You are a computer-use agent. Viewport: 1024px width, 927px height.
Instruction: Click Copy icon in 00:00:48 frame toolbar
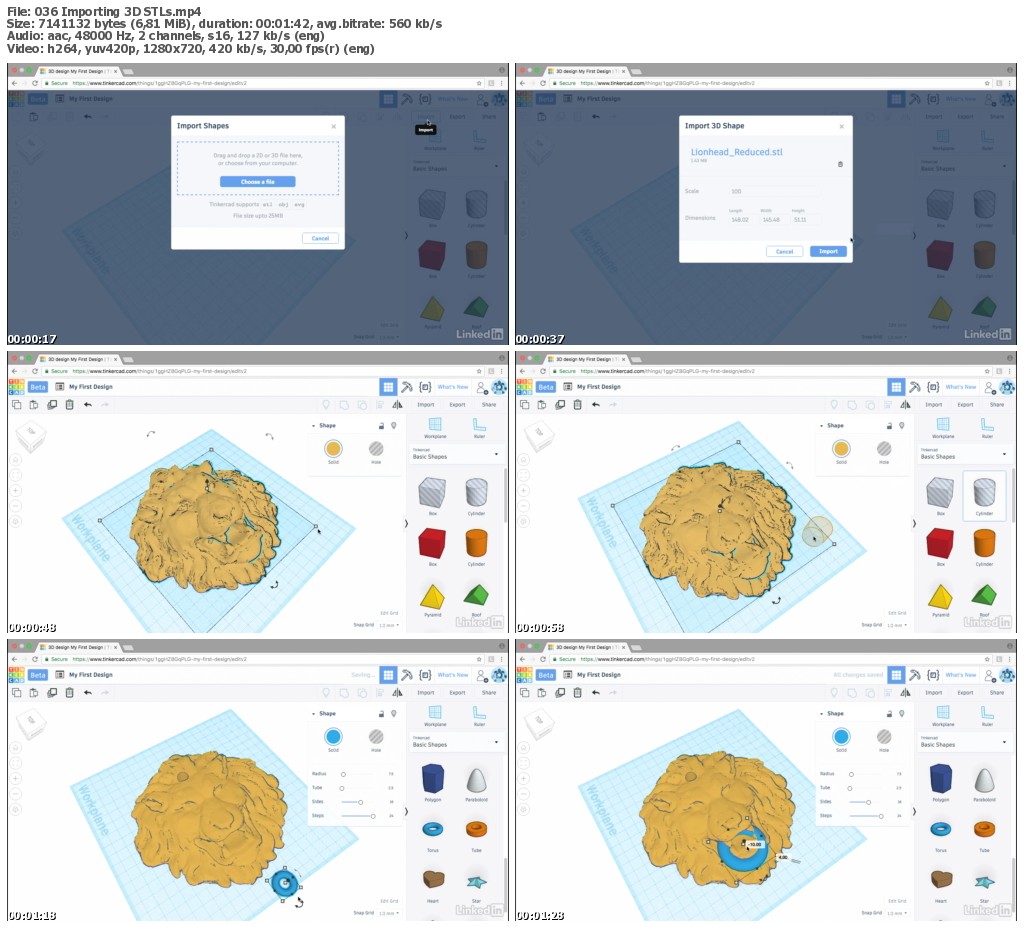(17, 405)
